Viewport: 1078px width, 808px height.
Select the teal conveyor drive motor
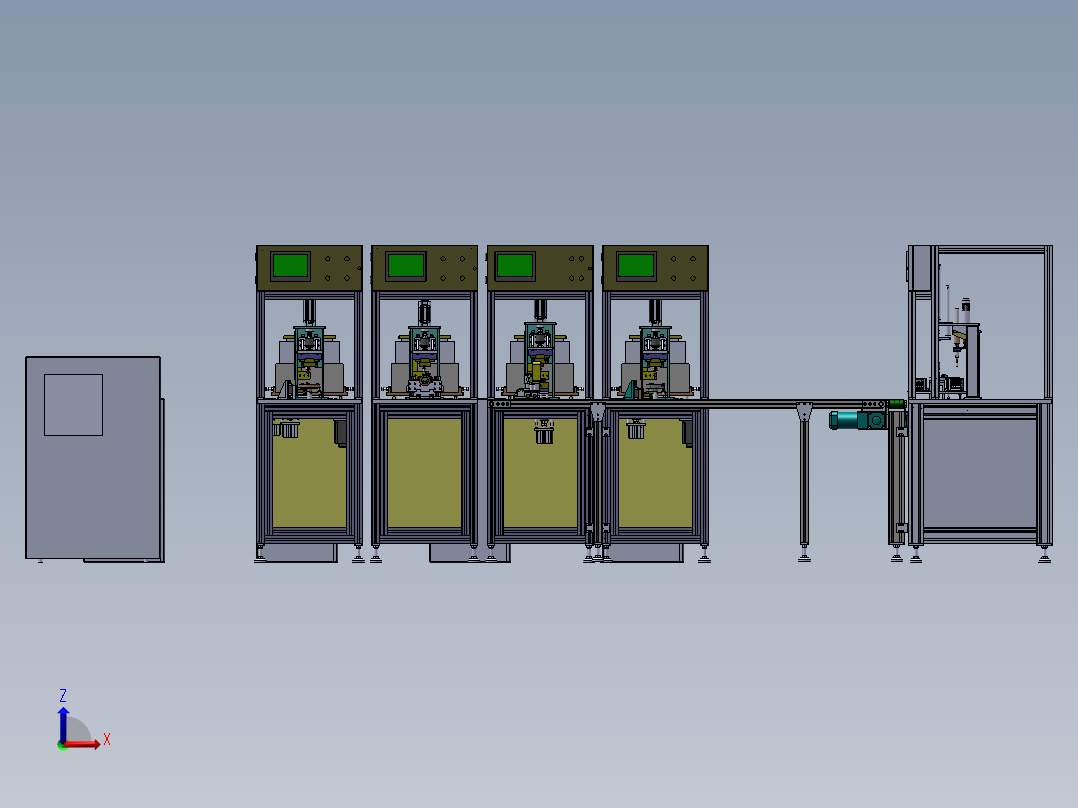(858, 420)
